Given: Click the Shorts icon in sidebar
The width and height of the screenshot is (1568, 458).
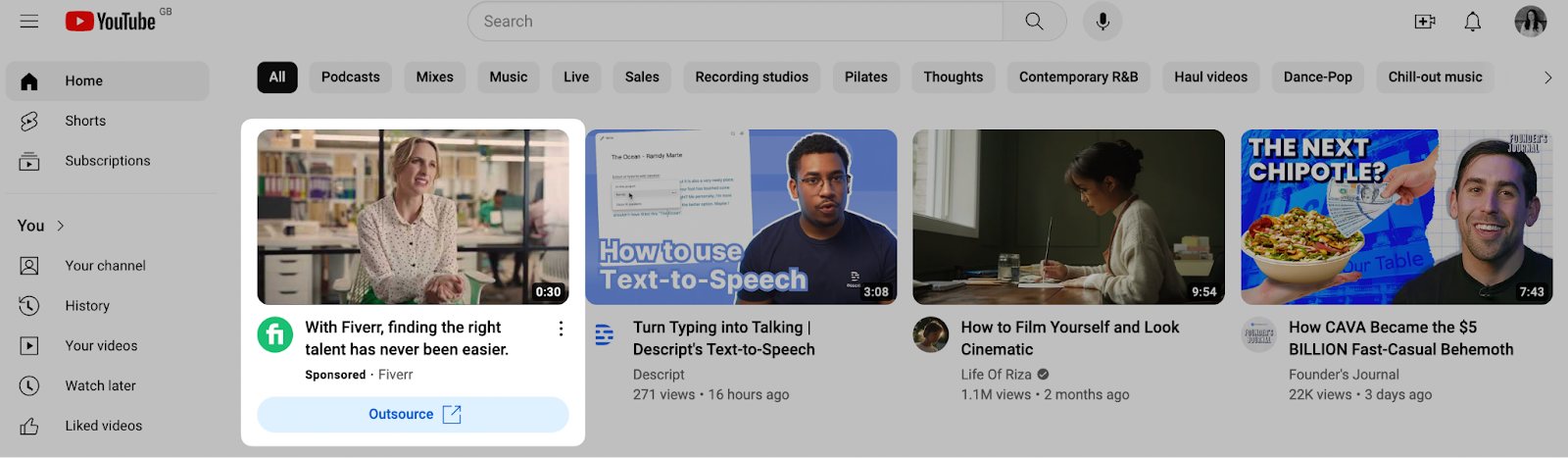Looking at the screenshot, I should 29,121.
